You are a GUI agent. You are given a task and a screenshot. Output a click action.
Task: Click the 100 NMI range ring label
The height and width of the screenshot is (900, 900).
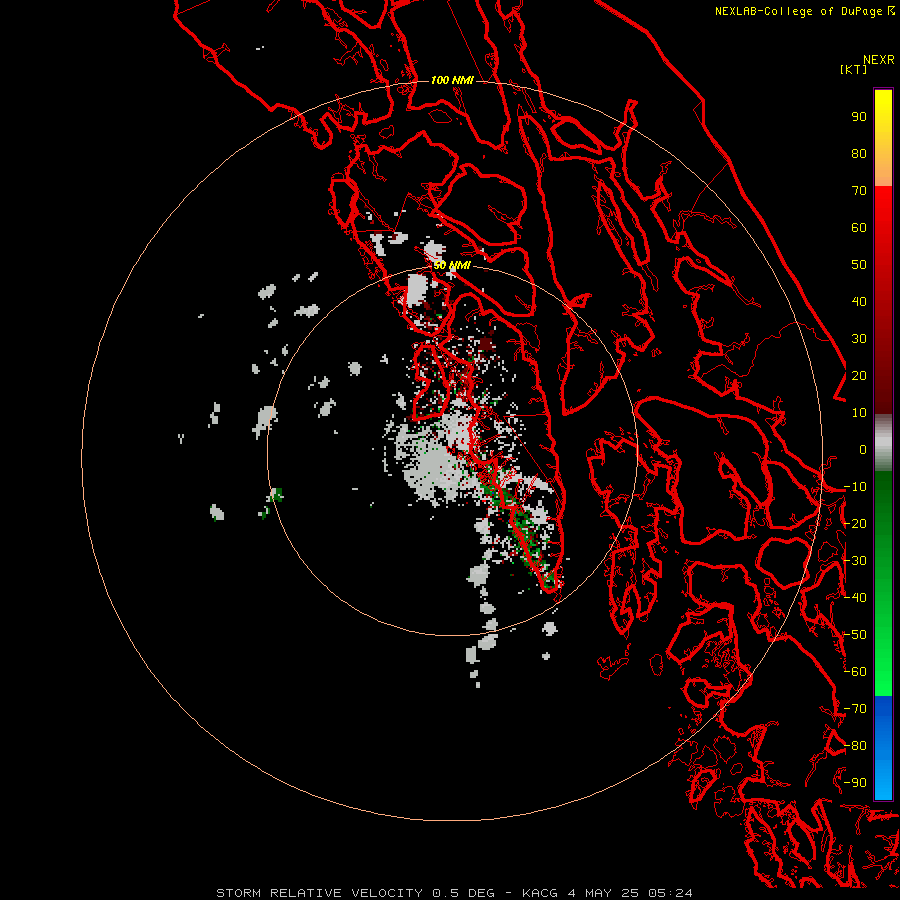pyautogui.click(x=452, y=80)
